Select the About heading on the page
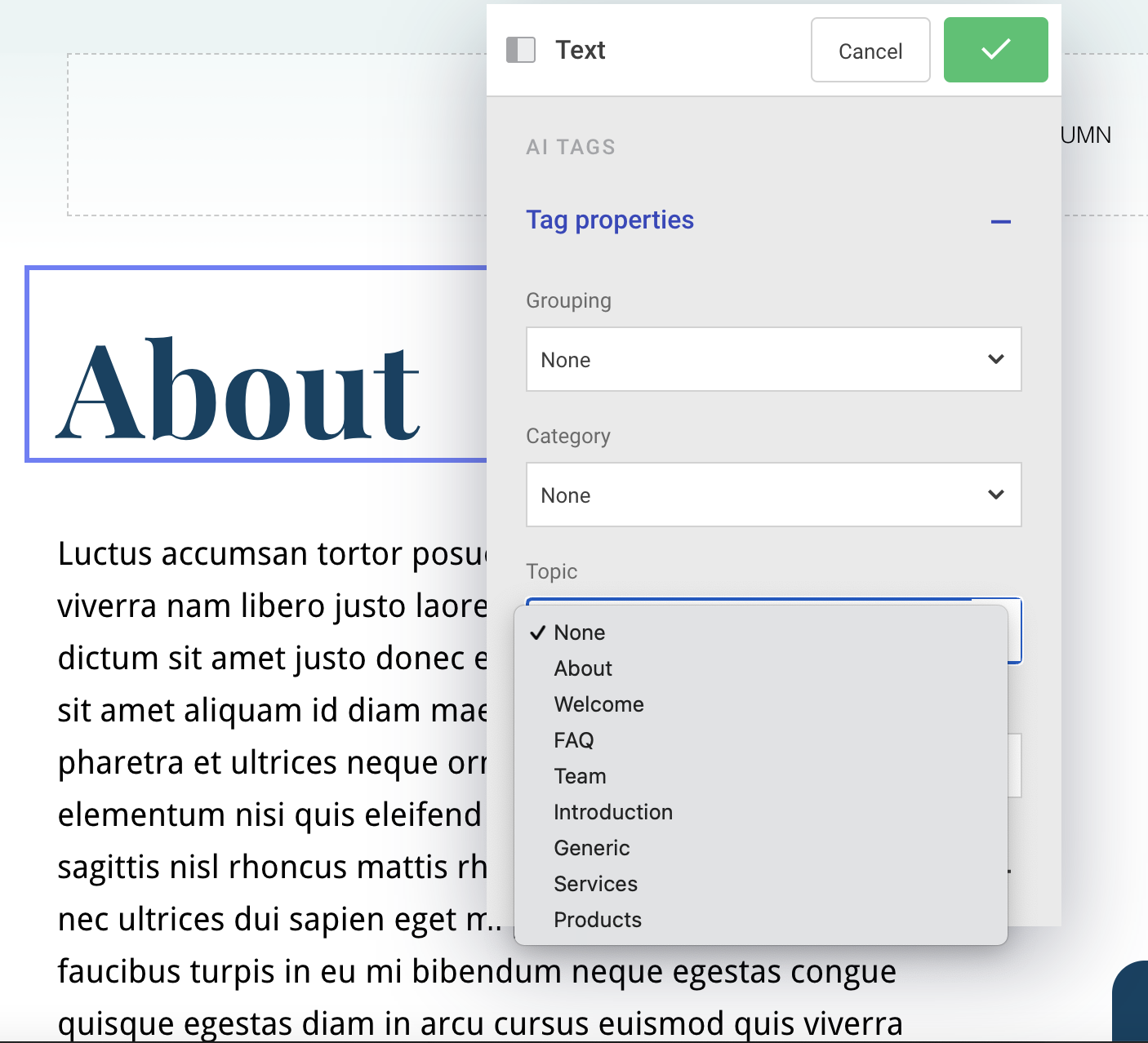The width and height of the screenshot is (1148, 1043). tap(238, 389)
